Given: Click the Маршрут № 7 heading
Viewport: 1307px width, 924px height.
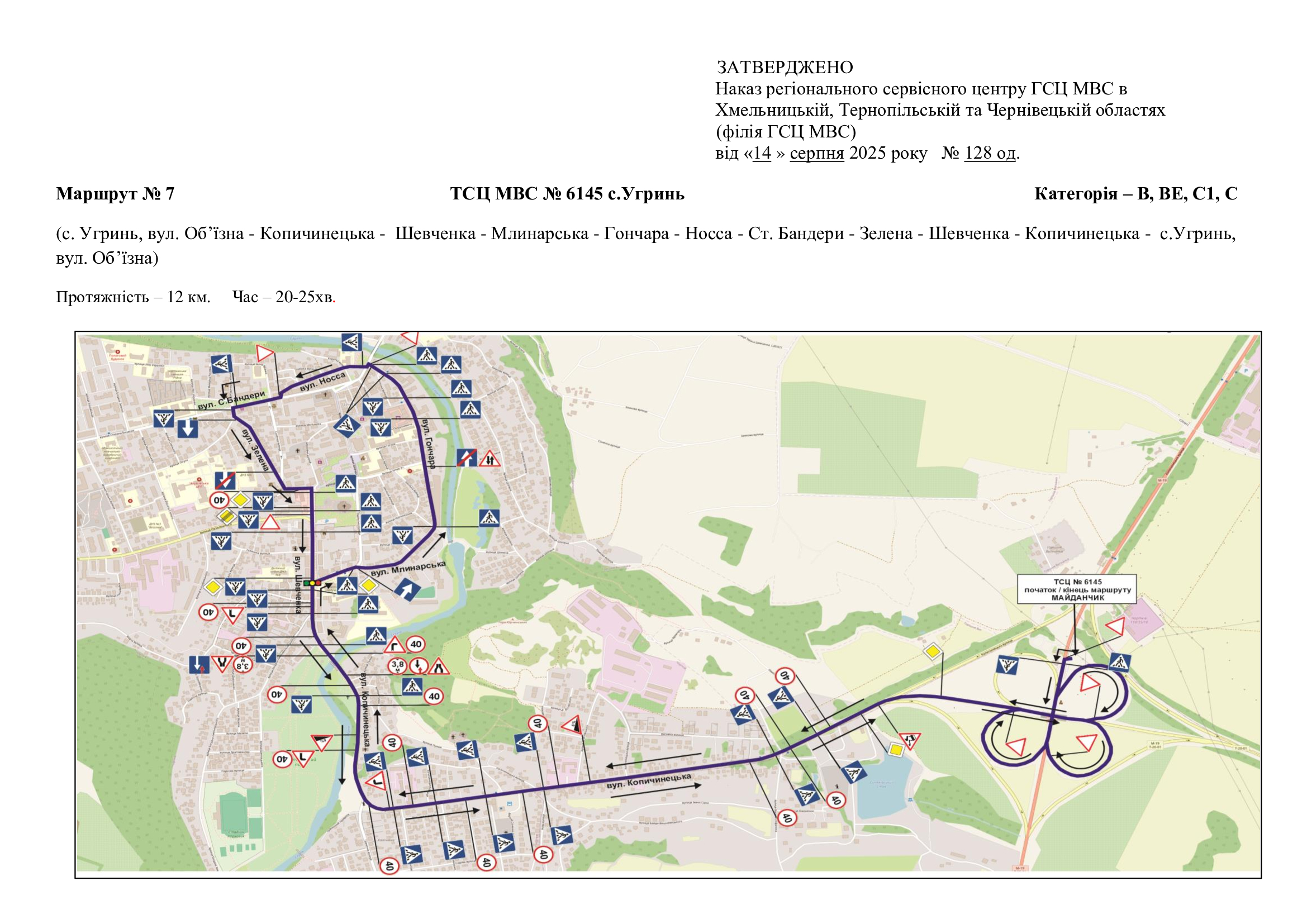Looking at the screenshot, I should (115, 194).
